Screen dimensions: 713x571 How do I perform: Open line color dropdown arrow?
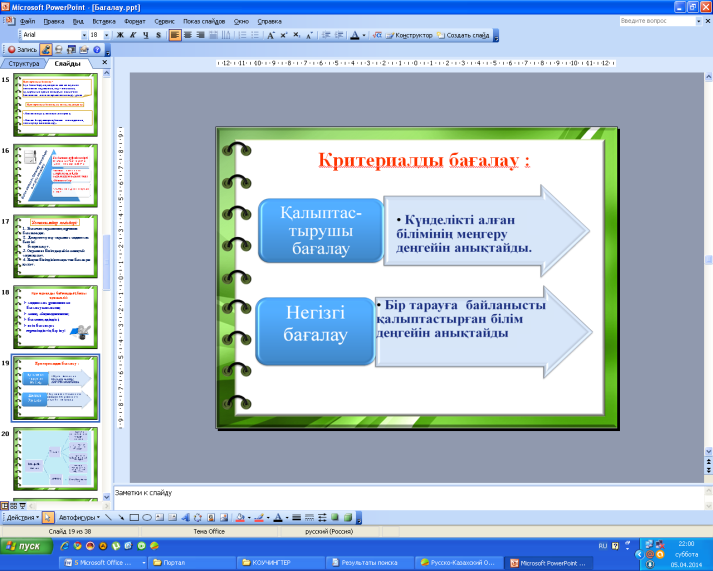268,517
